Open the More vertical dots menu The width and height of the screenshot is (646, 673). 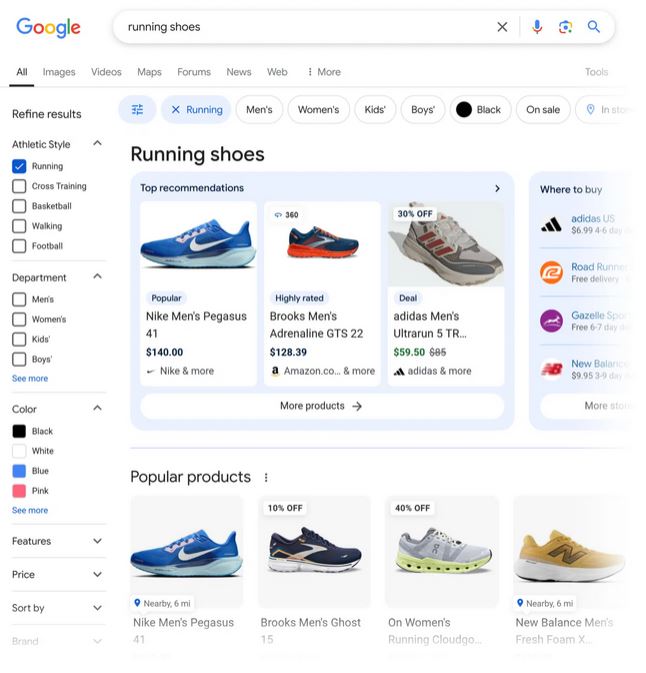click(x=324, y=72)
